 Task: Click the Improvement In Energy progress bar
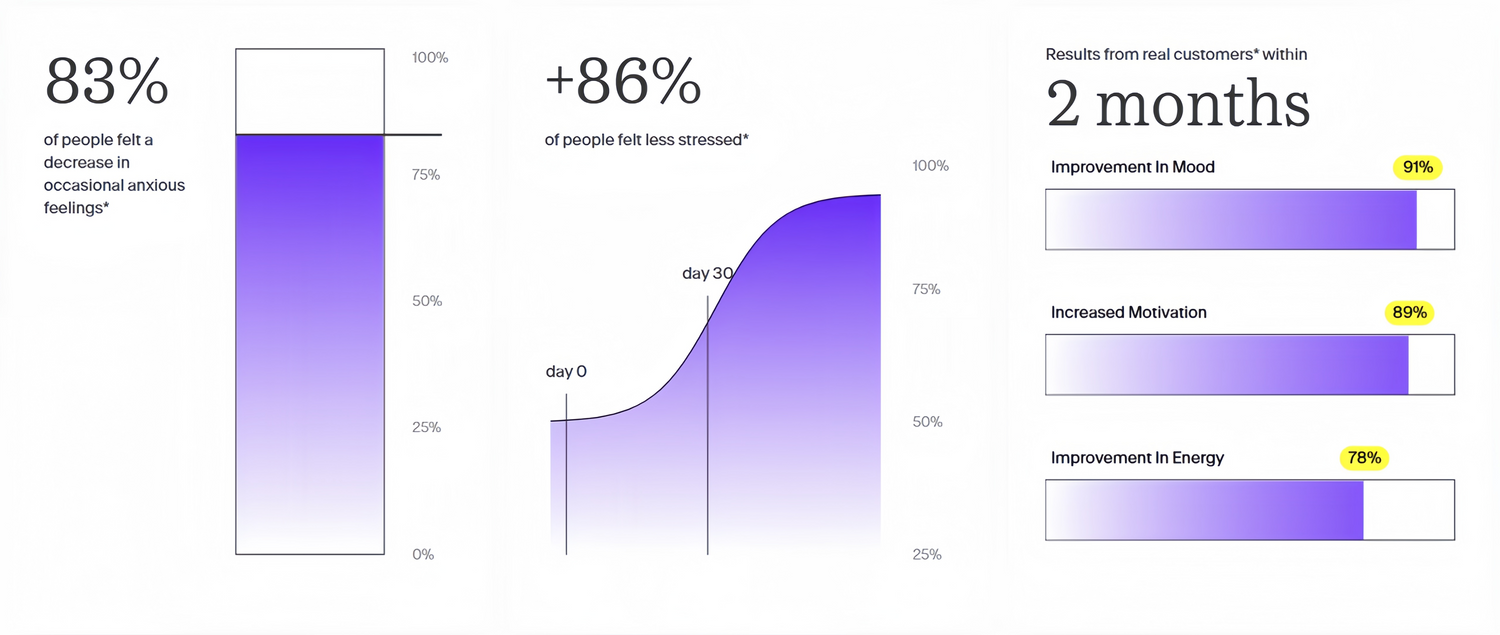coord(1249,510)
